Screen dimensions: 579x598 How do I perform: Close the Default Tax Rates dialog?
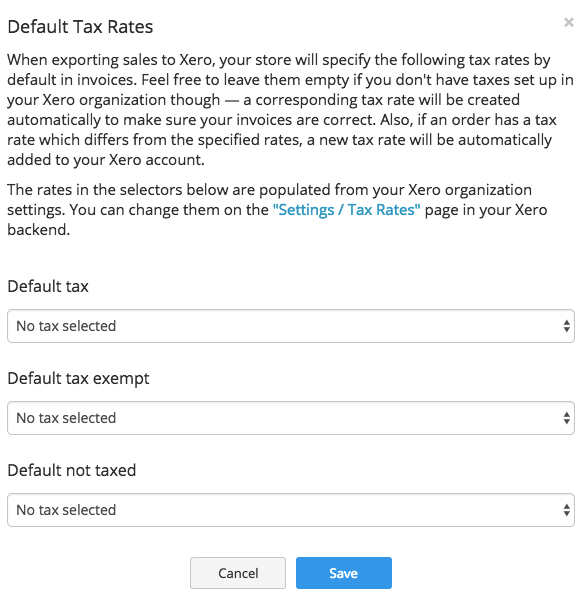coord(569,23)
